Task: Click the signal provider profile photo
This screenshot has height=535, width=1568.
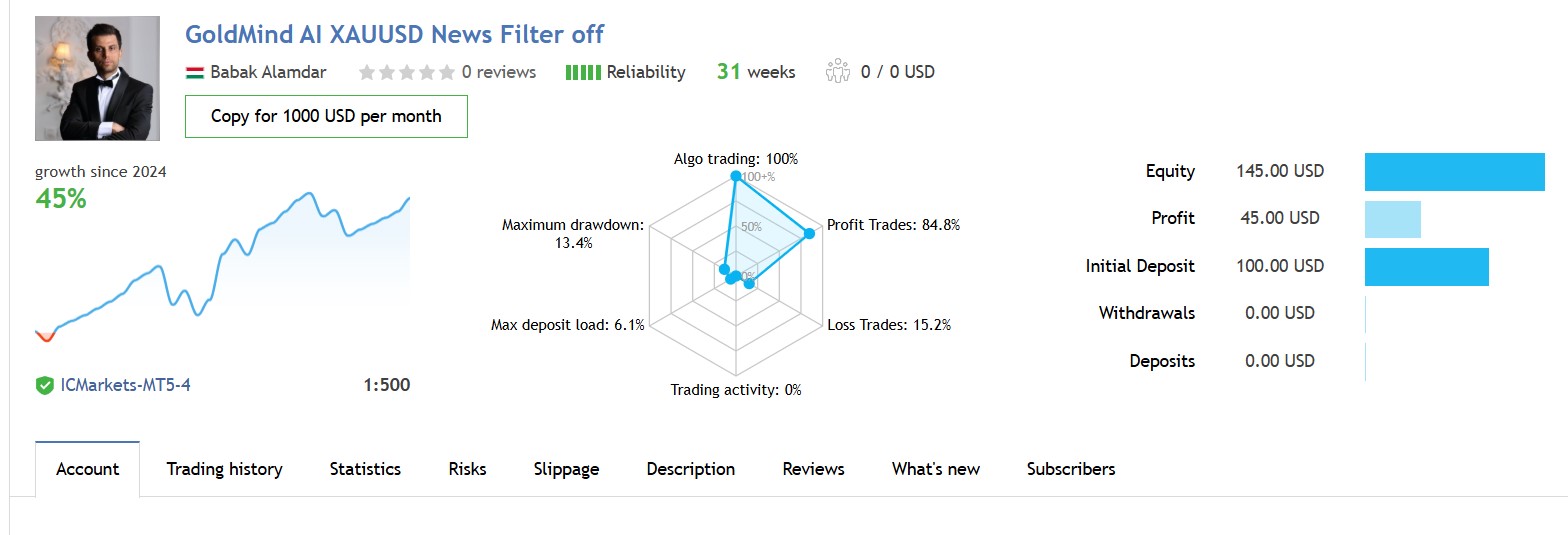Action: [97, 78]
